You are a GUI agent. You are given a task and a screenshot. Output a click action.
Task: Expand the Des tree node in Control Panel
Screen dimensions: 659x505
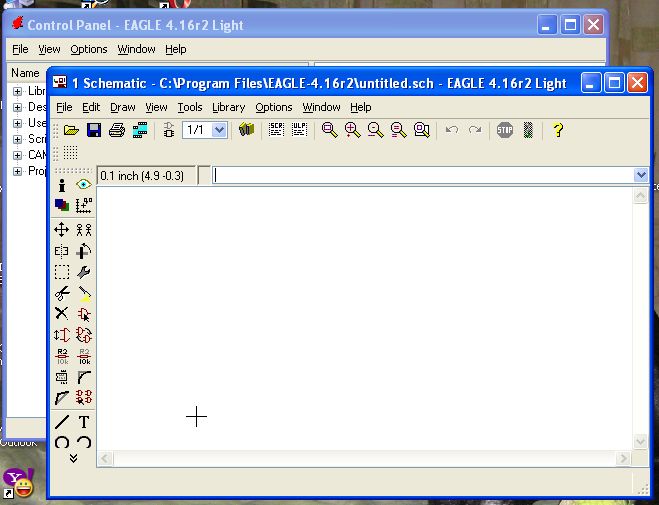point(17,107)
